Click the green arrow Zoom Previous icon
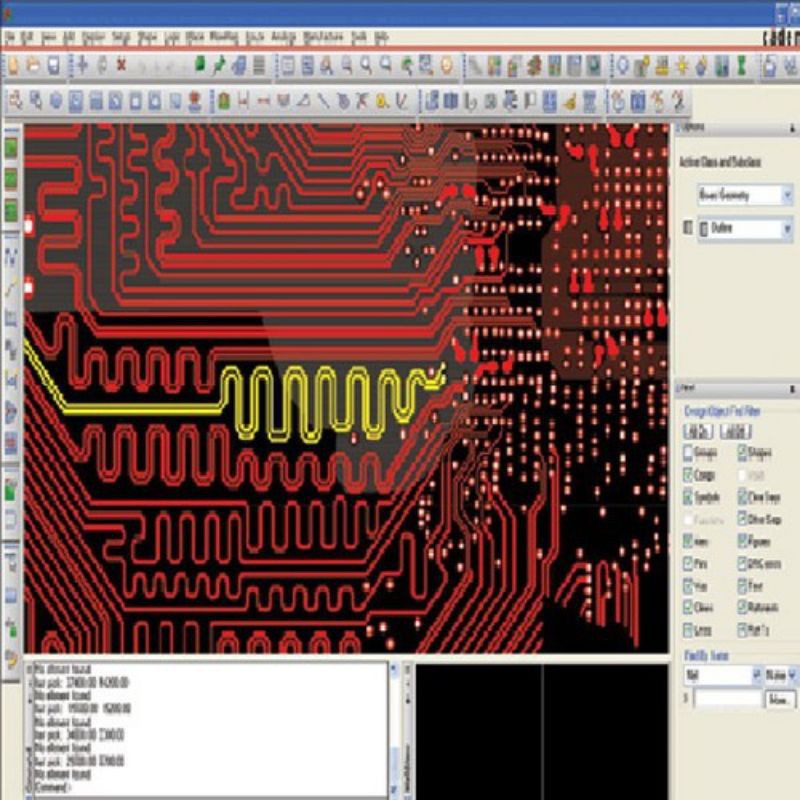800x800 pixels. tap(407, 66)
